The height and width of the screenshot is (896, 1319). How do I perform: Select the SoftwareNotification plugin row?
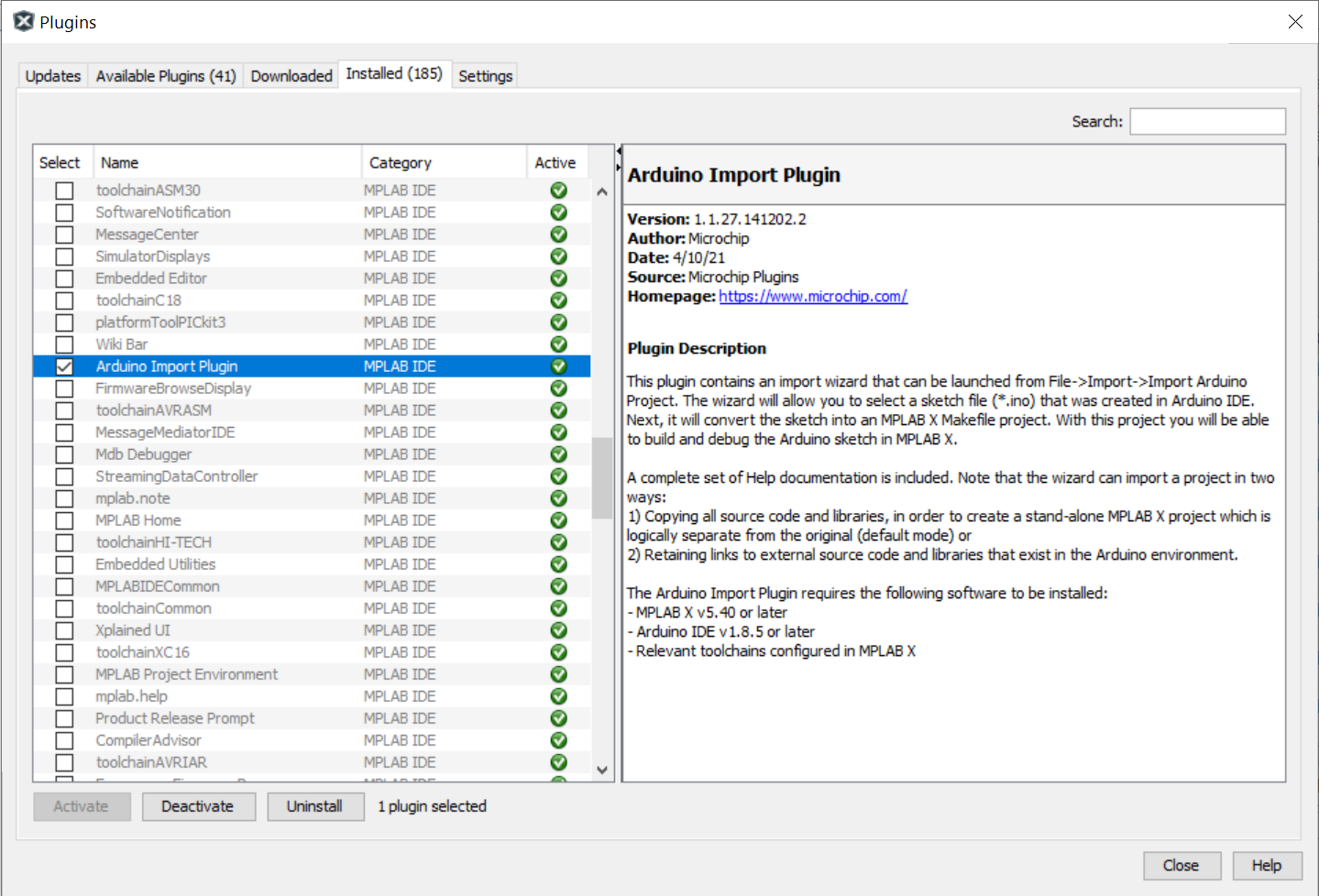(x=312, y=213)
